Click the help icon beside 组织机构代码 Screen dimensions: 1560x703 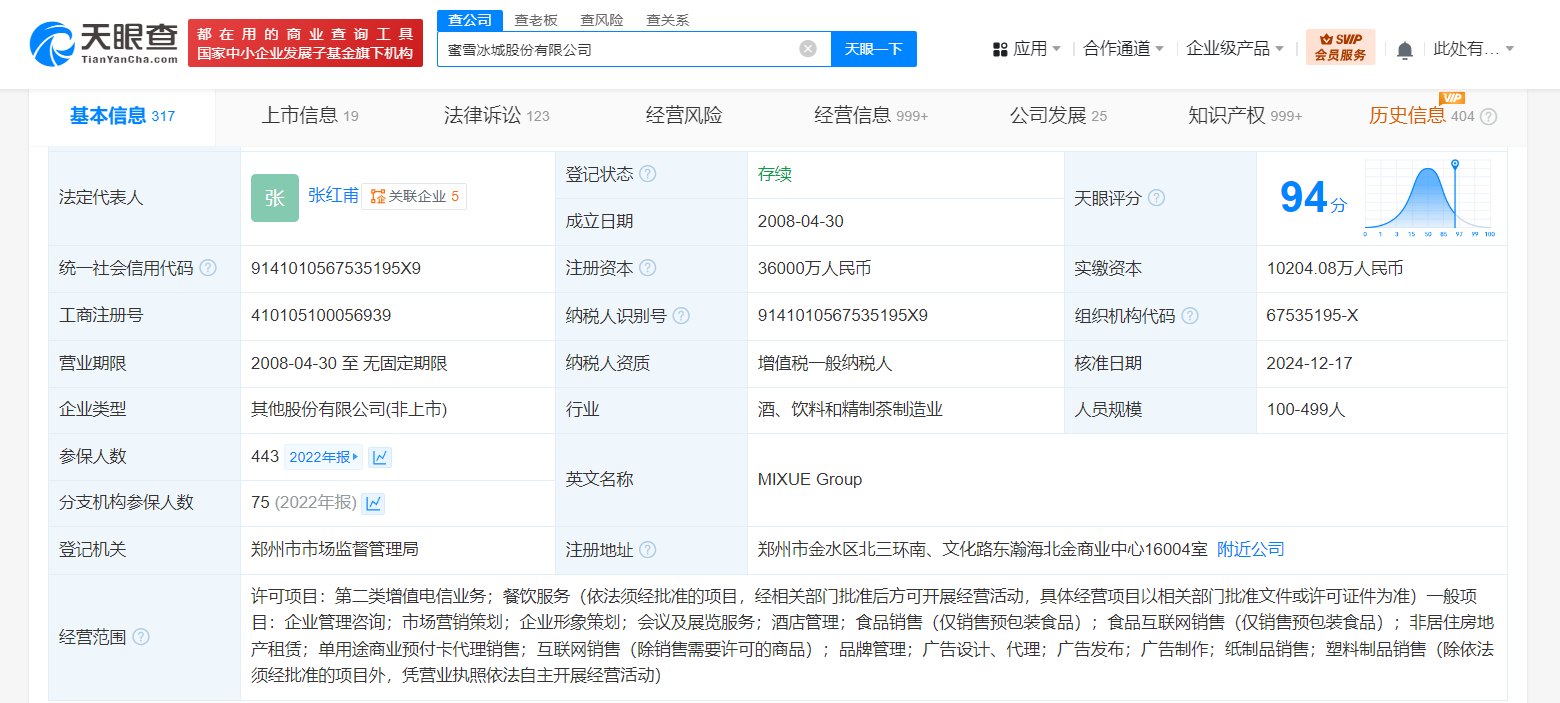pos(1190,316)
